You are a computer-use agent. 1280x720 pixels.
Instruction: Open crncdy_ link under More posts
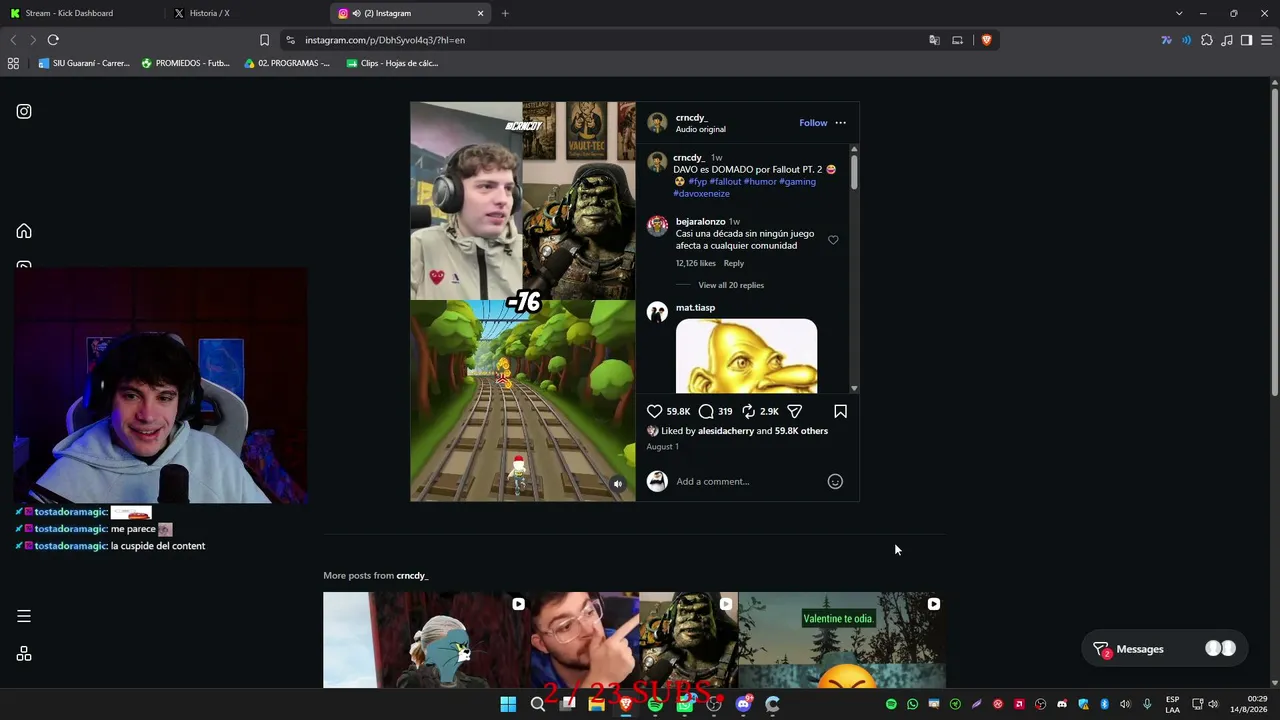point(412,575)
